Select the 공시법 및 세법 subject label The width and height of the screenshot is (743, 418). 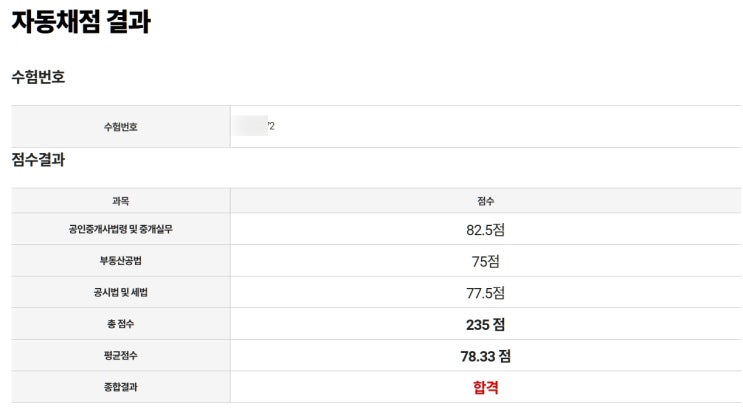point(120,292)
